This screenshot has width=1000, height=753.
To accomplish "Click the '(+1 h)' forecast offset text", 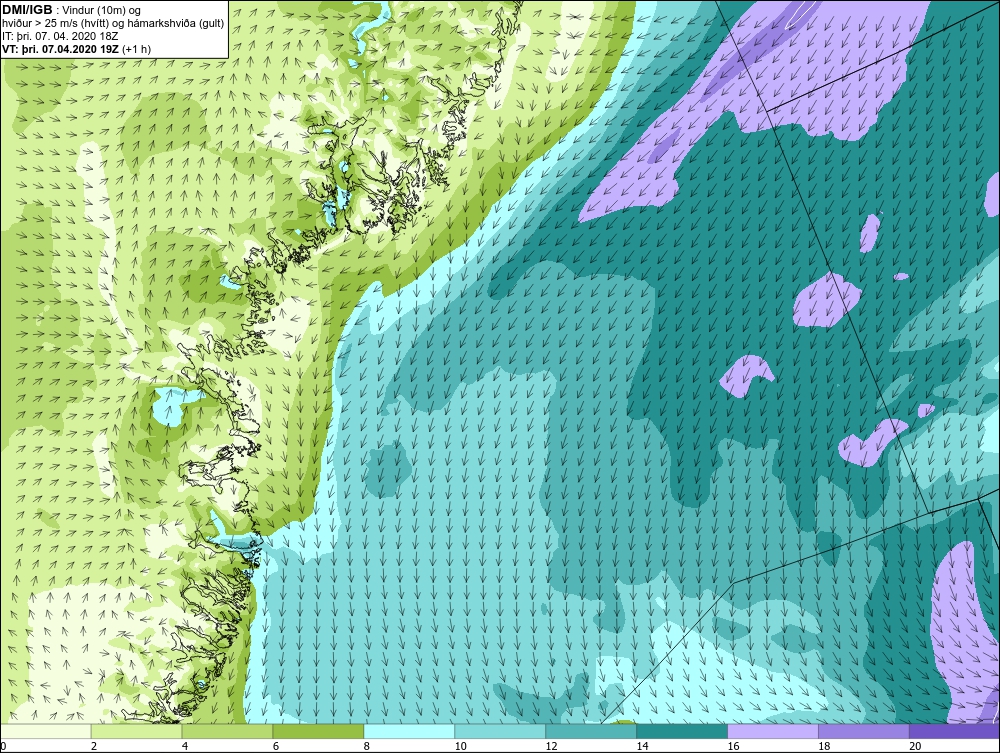I will coord(136,48).
